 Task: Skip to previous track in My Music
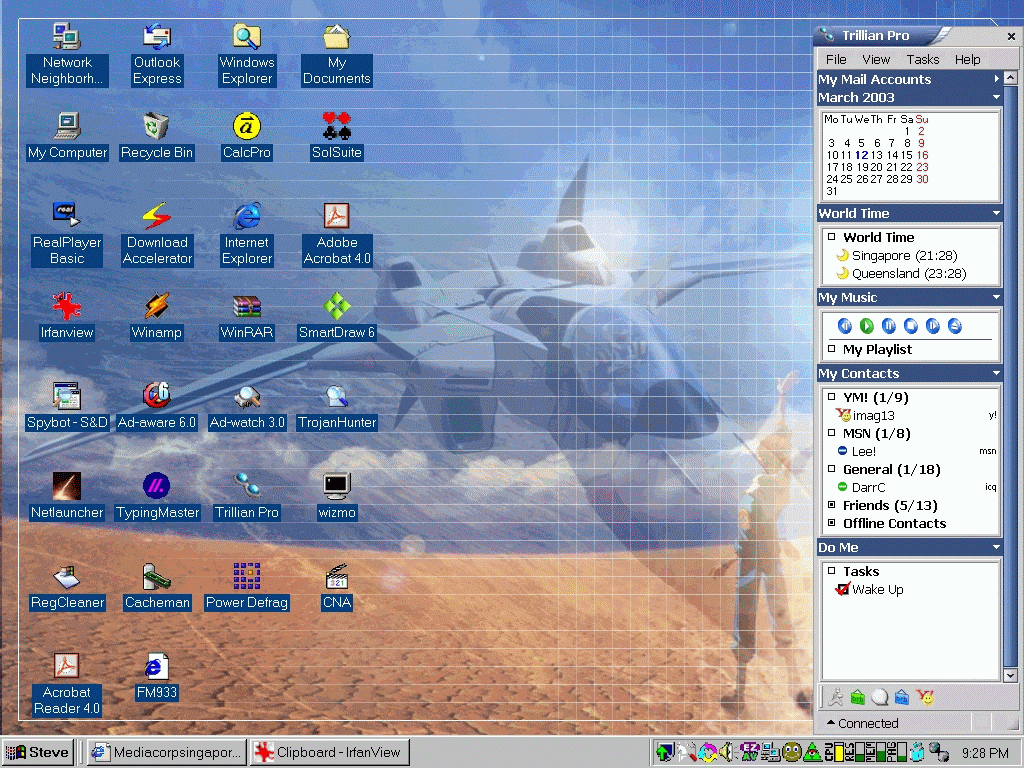844,325
